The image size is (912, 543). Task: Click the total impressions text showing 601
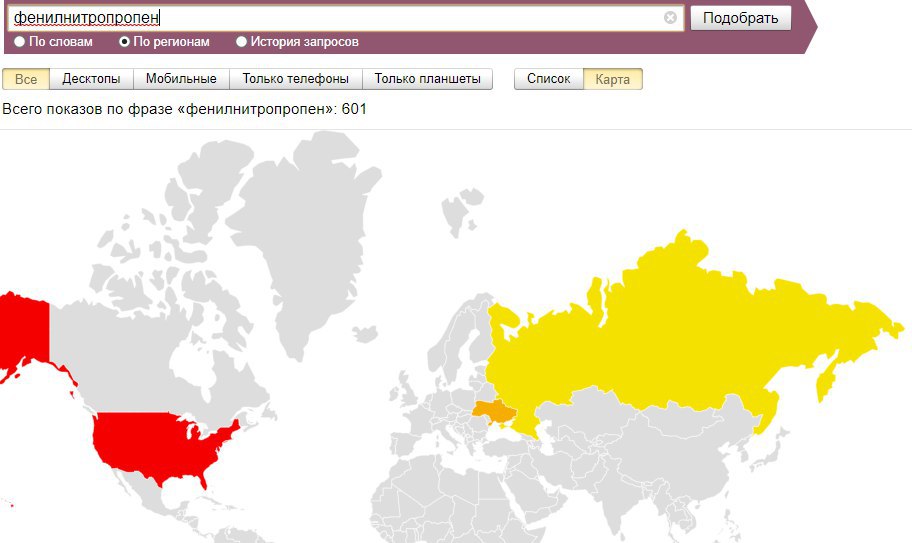184,109
